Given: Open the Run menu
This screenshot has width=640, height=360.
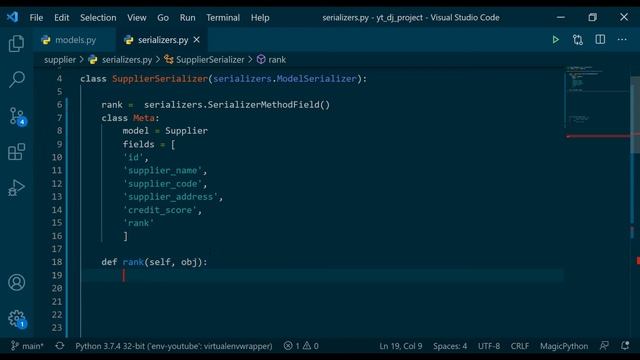Looking at the screenshot, I should [x=187, y=18].
